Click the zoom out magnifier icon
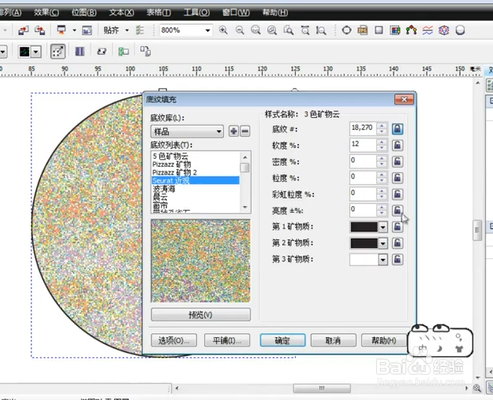The width and height of the screenshot is (493, 400). [239, 30]
